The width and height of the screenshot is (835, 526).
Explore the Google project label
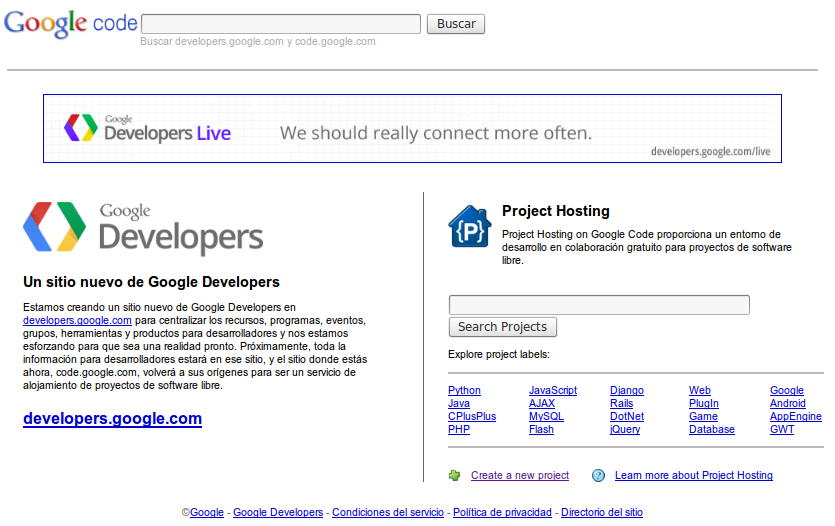coord(787,390)
